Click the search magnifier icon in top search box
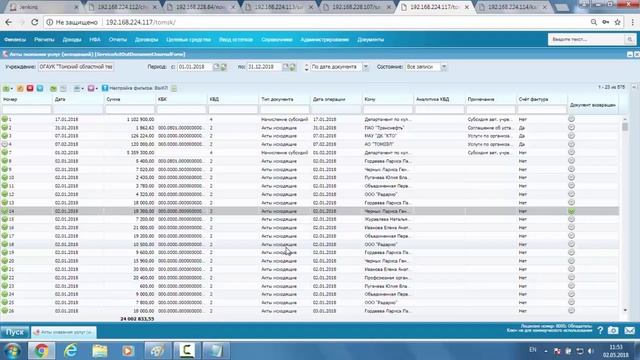The image size is (640, 360). [x=630, y=40]
